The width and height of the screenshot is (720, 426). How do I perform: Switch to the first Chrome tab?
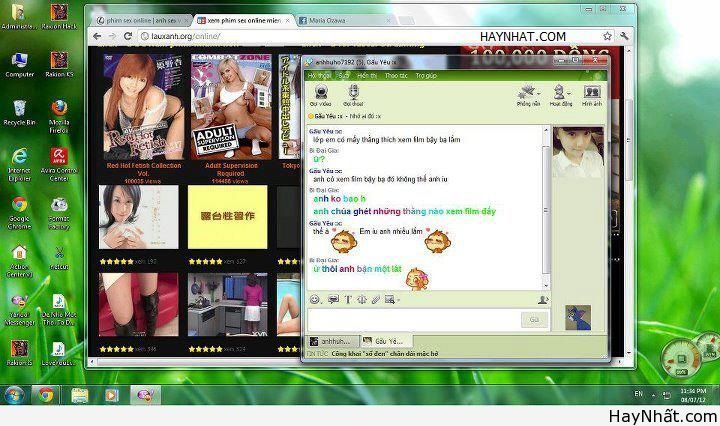tap(140, 20)
